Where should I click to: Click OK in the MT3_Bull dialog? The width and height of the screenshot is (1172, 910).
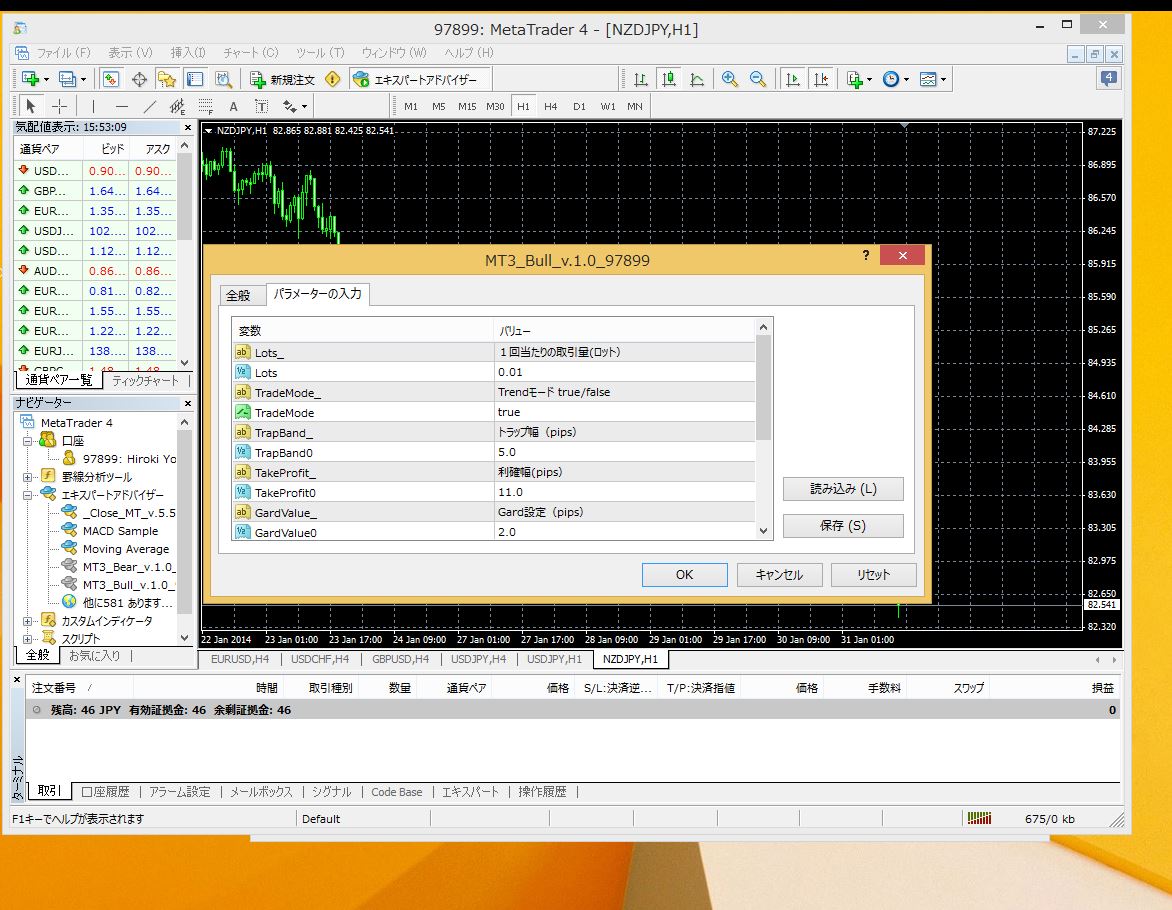point(684,574)
